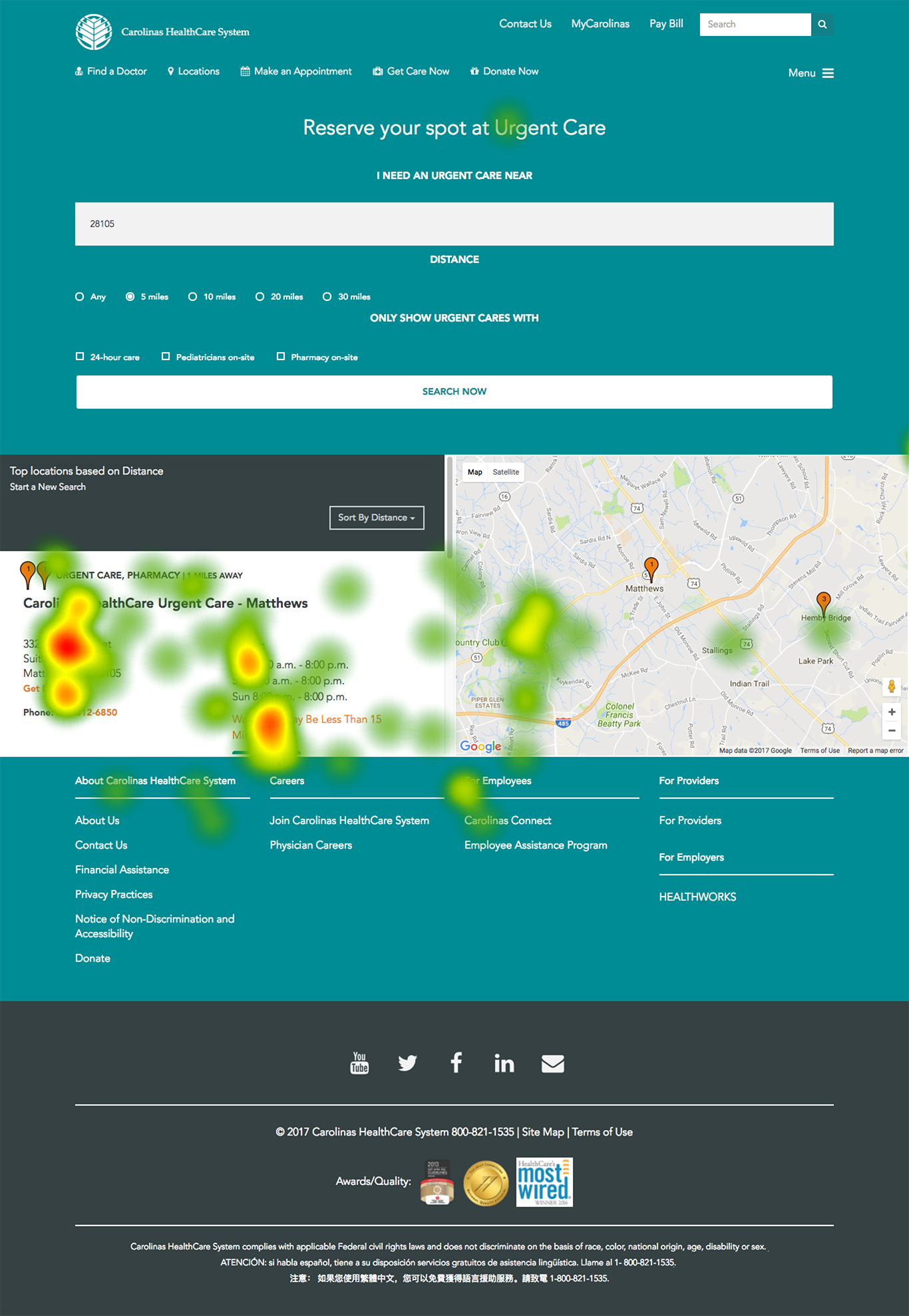The height and width of the screenshot is (1316, 909).
Task: Click Report a map error link
Action: (x=875, y=751)
